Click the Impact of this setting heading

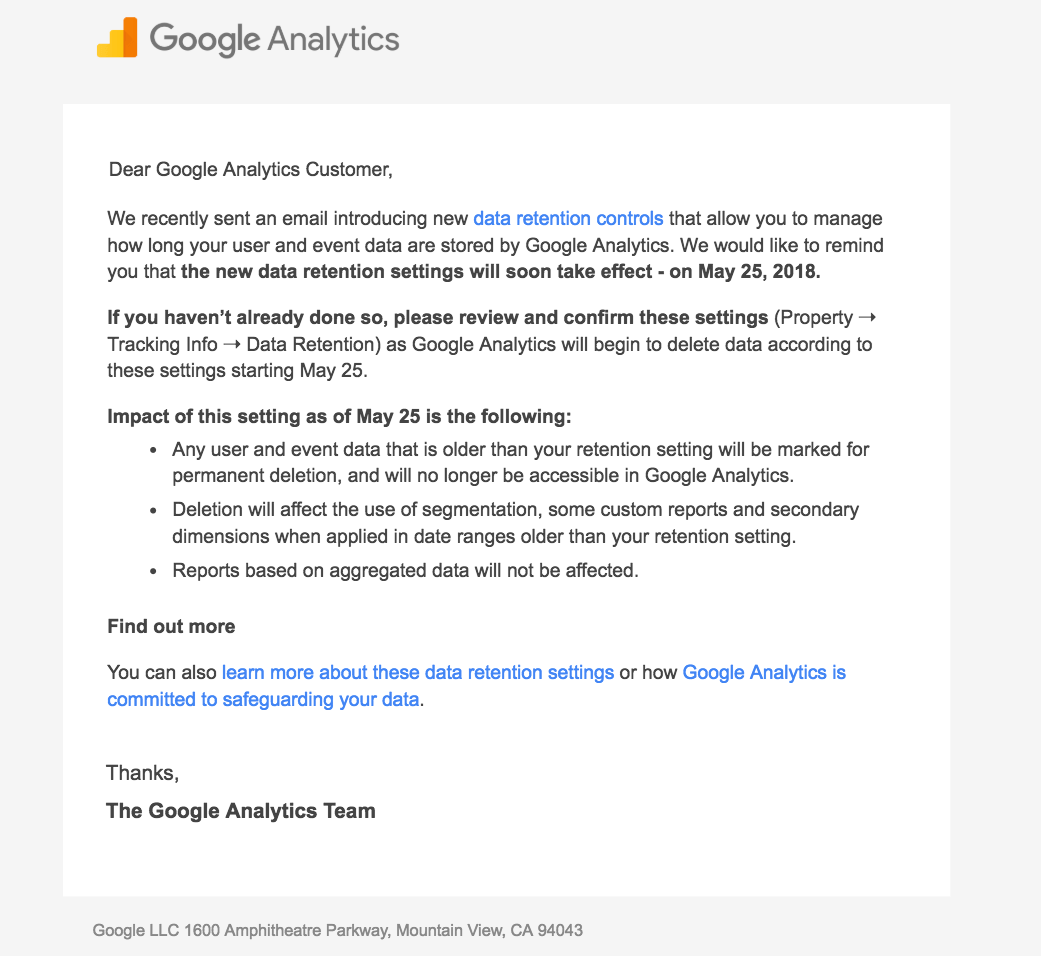[x=339, y=416]
